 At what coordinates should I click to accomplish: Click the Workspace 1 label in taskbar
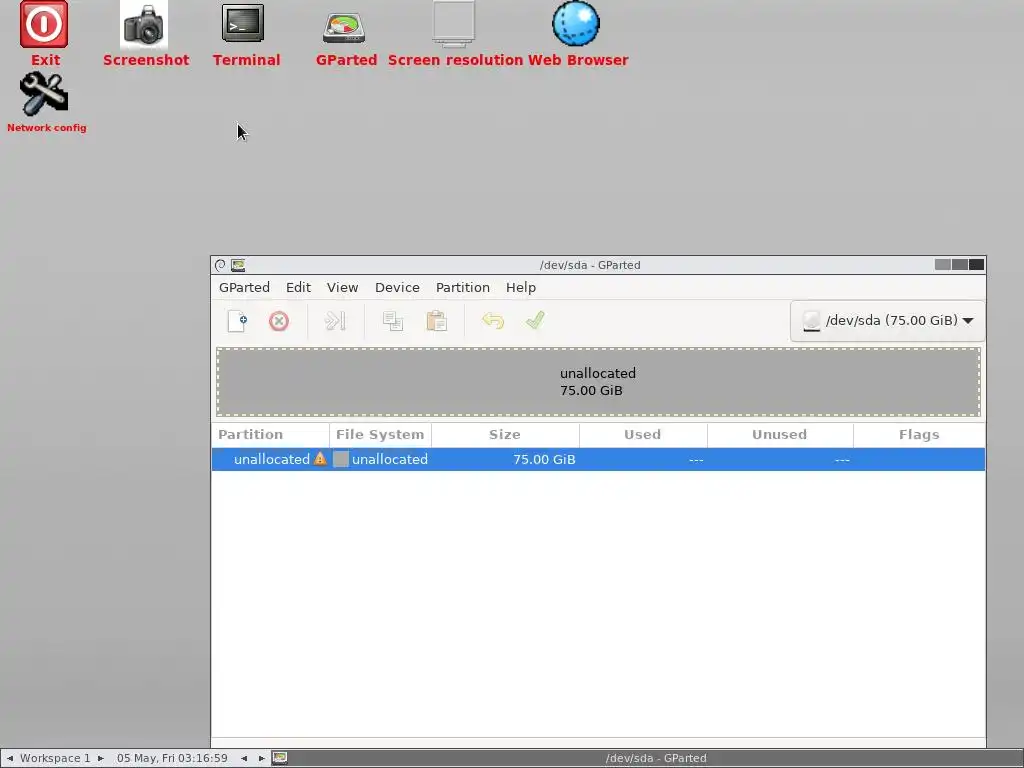[55, 758]
